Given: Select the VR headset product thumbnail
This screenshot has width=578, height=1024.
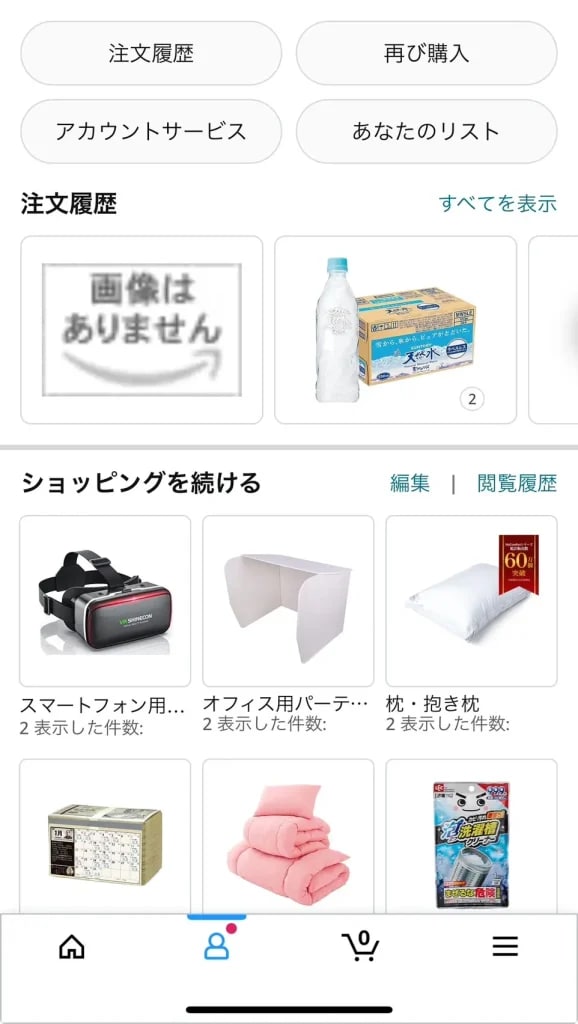Looking at the screenshot, I should coord(105,601).
